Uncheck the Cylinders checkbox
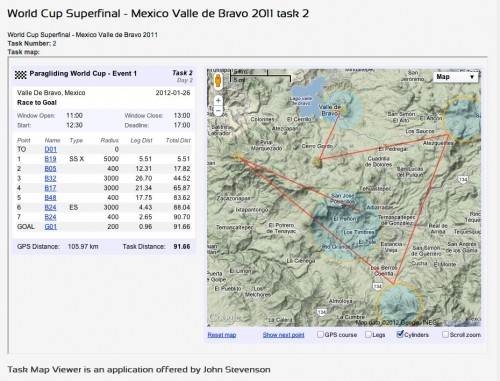 400,334
